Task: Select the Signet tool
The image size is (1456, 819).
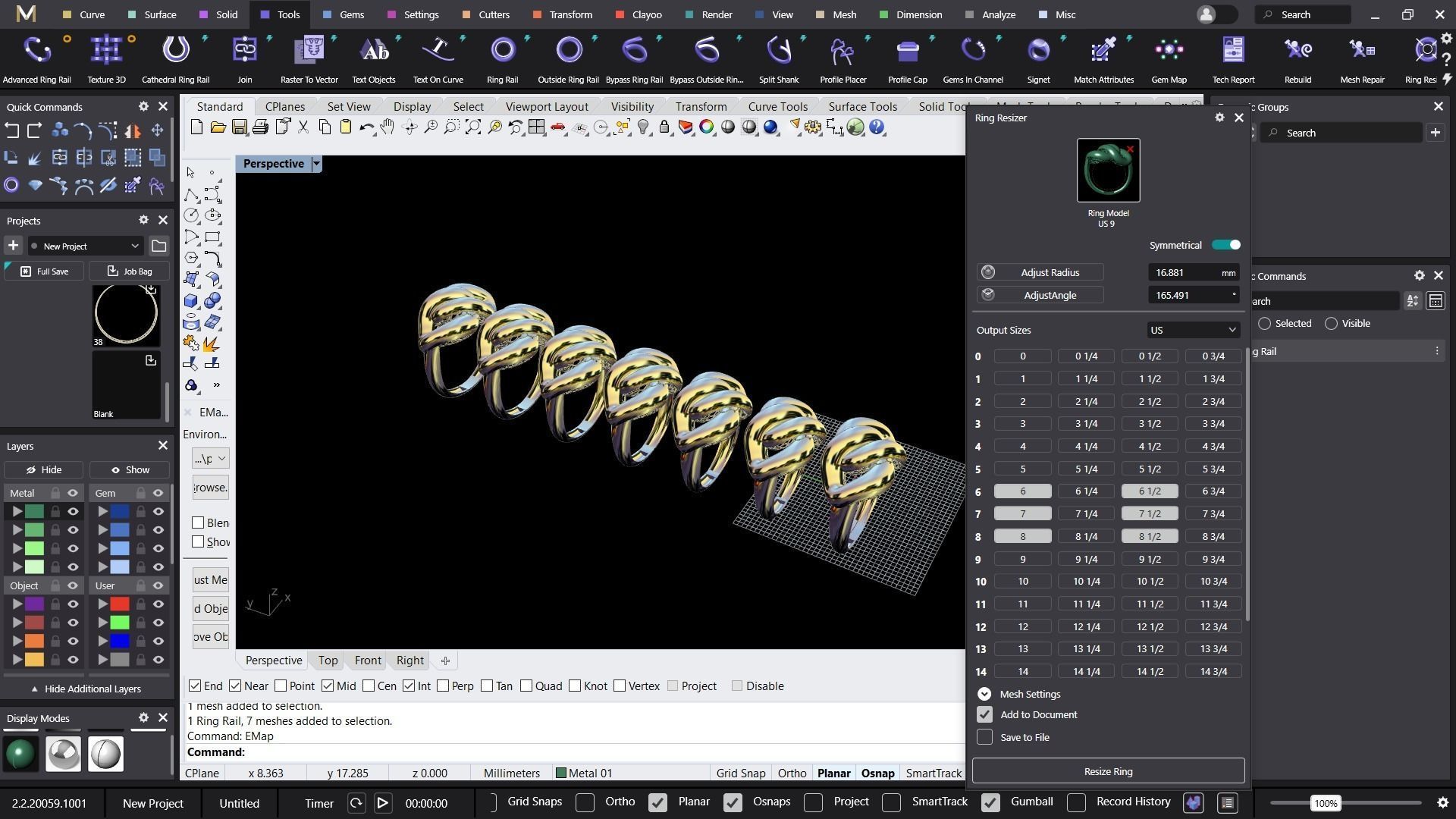Action: tap(1038, 59)
